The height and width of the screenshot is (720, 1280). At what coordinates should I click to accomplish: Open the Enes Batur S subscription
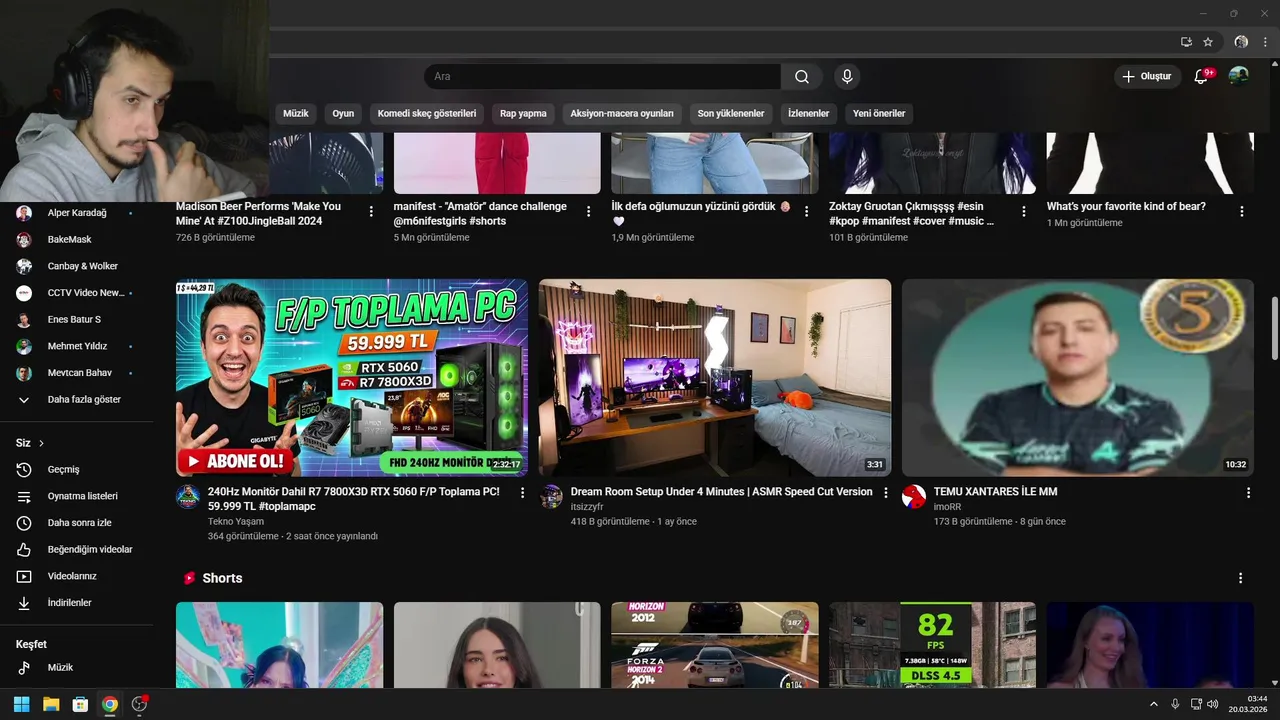(x=76, y=320)
